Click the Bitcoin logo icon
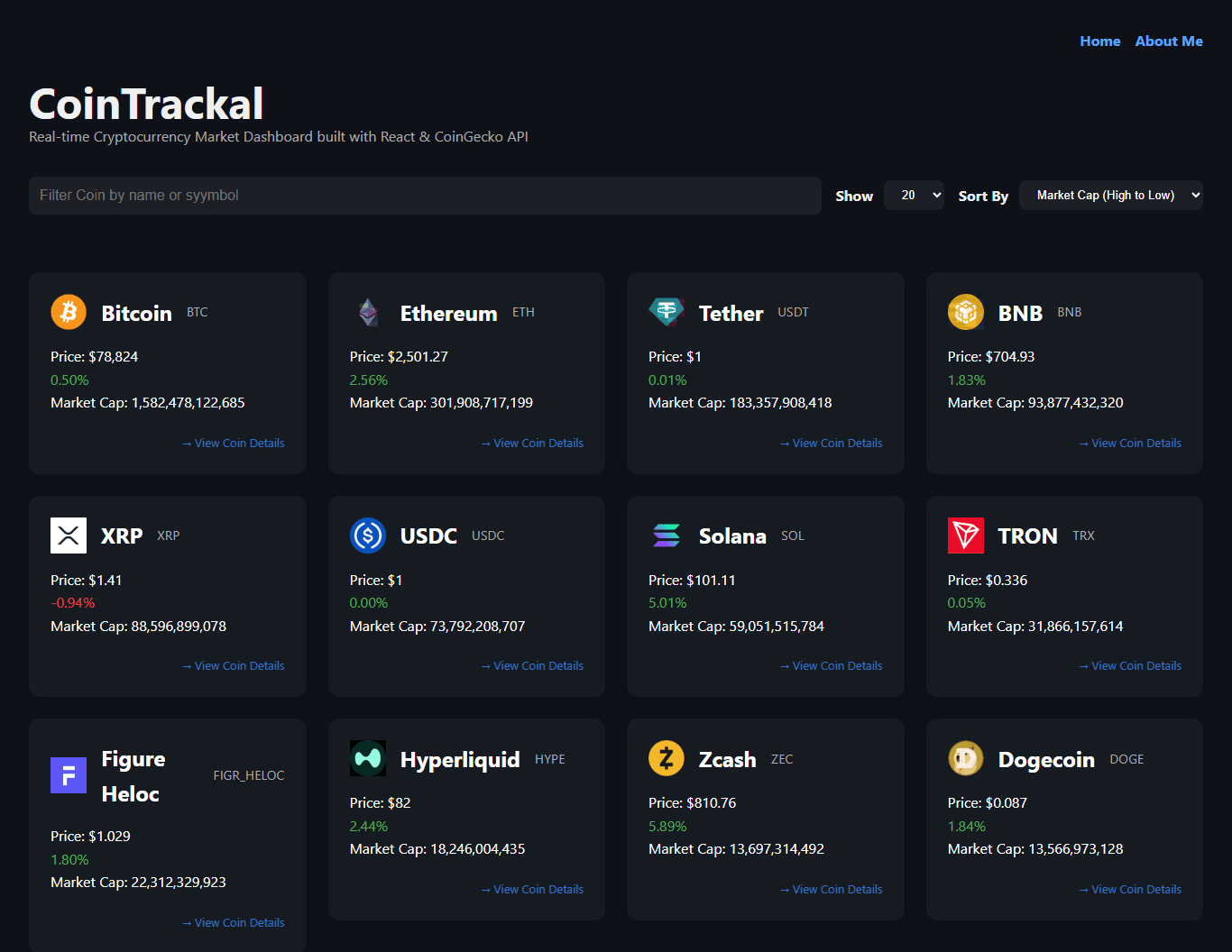1232x952 pixels. [x=69, y=312]
